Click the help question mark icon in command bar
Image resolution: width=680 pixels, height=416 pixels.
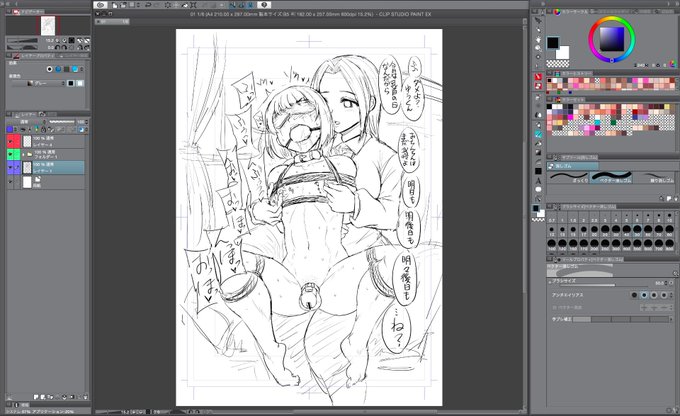[x=264, y=5]
